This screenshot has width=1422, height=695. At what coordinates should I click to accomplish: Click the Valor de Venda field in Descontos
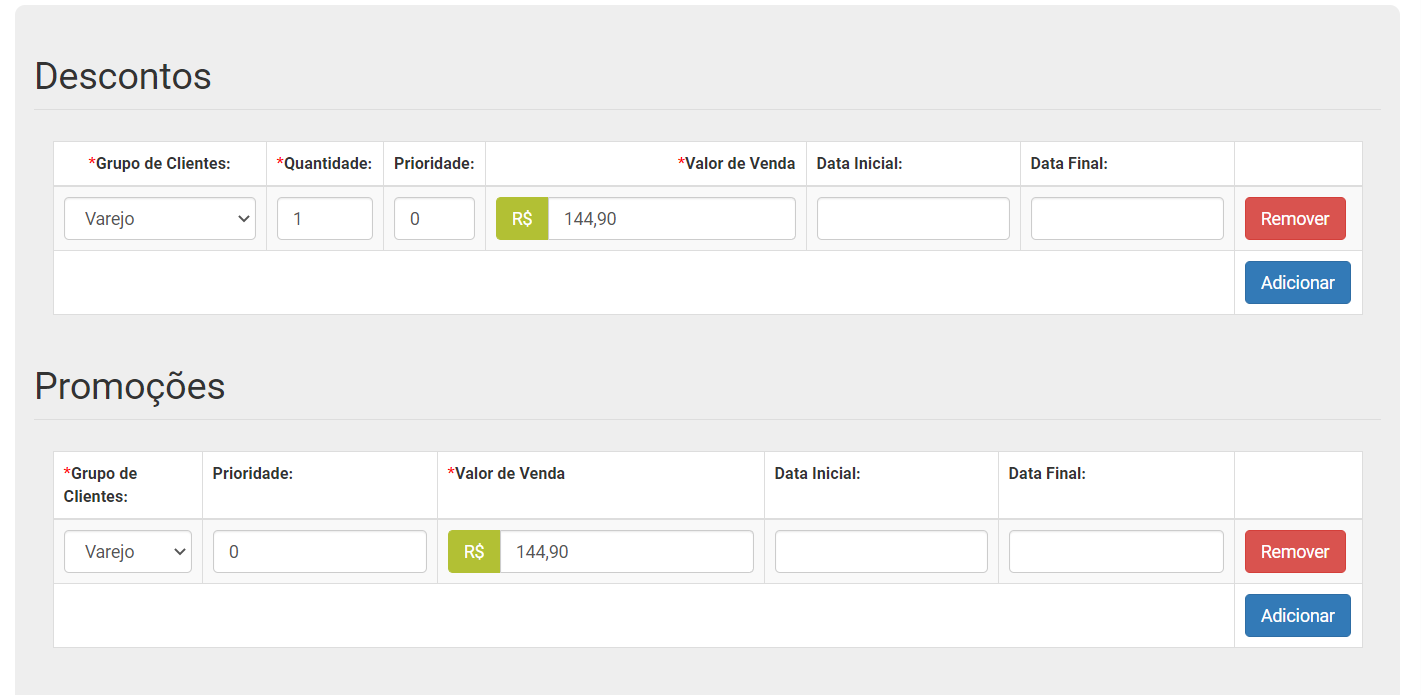[671, 219]
